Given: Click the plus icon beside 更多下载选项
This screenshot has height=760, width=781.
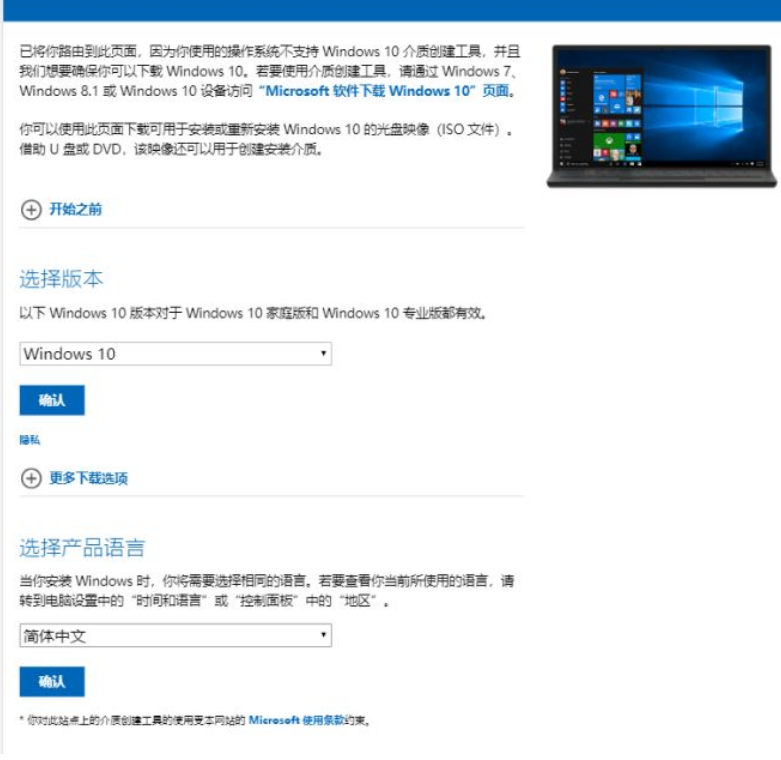Looking at the screenshot, I should pyautogui.click(x=31, y=478).
